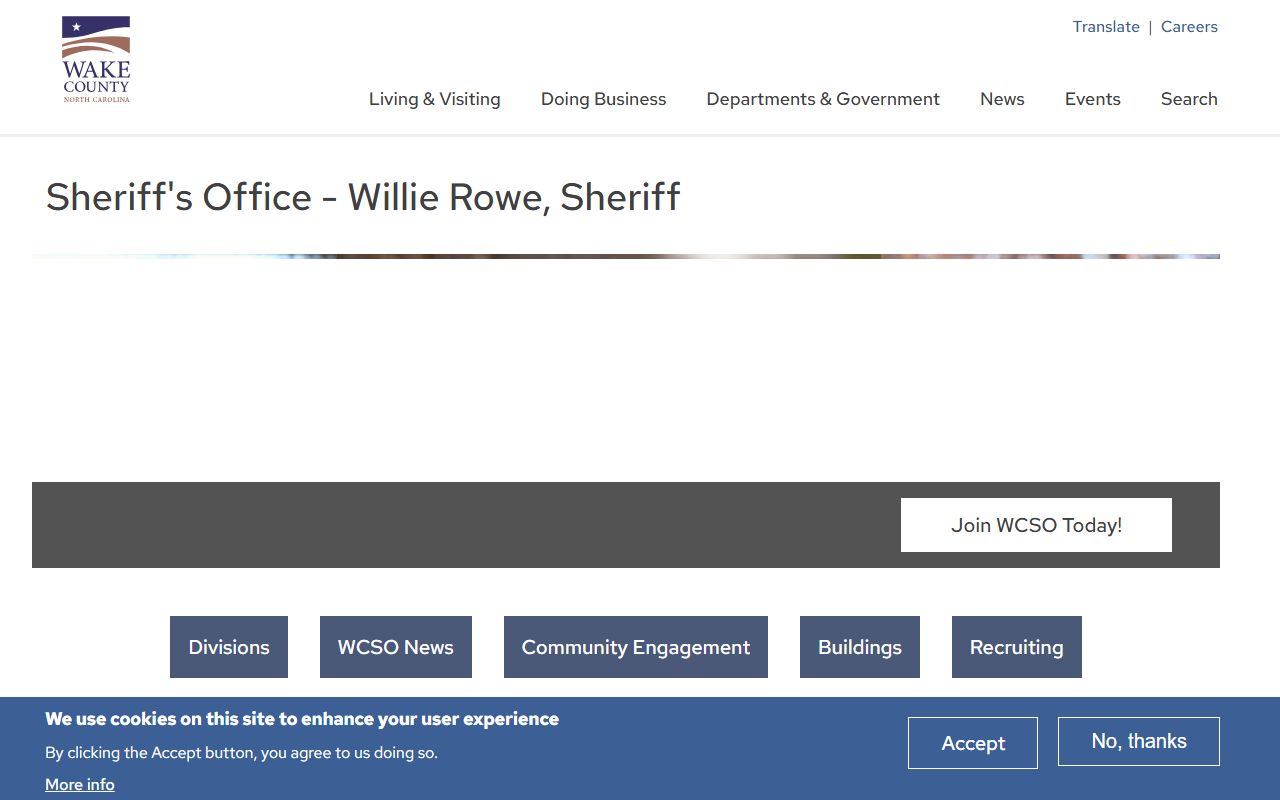Click the Wake County logo
This screenshot has height=800, width=1280.
click(x=96, y=60)
